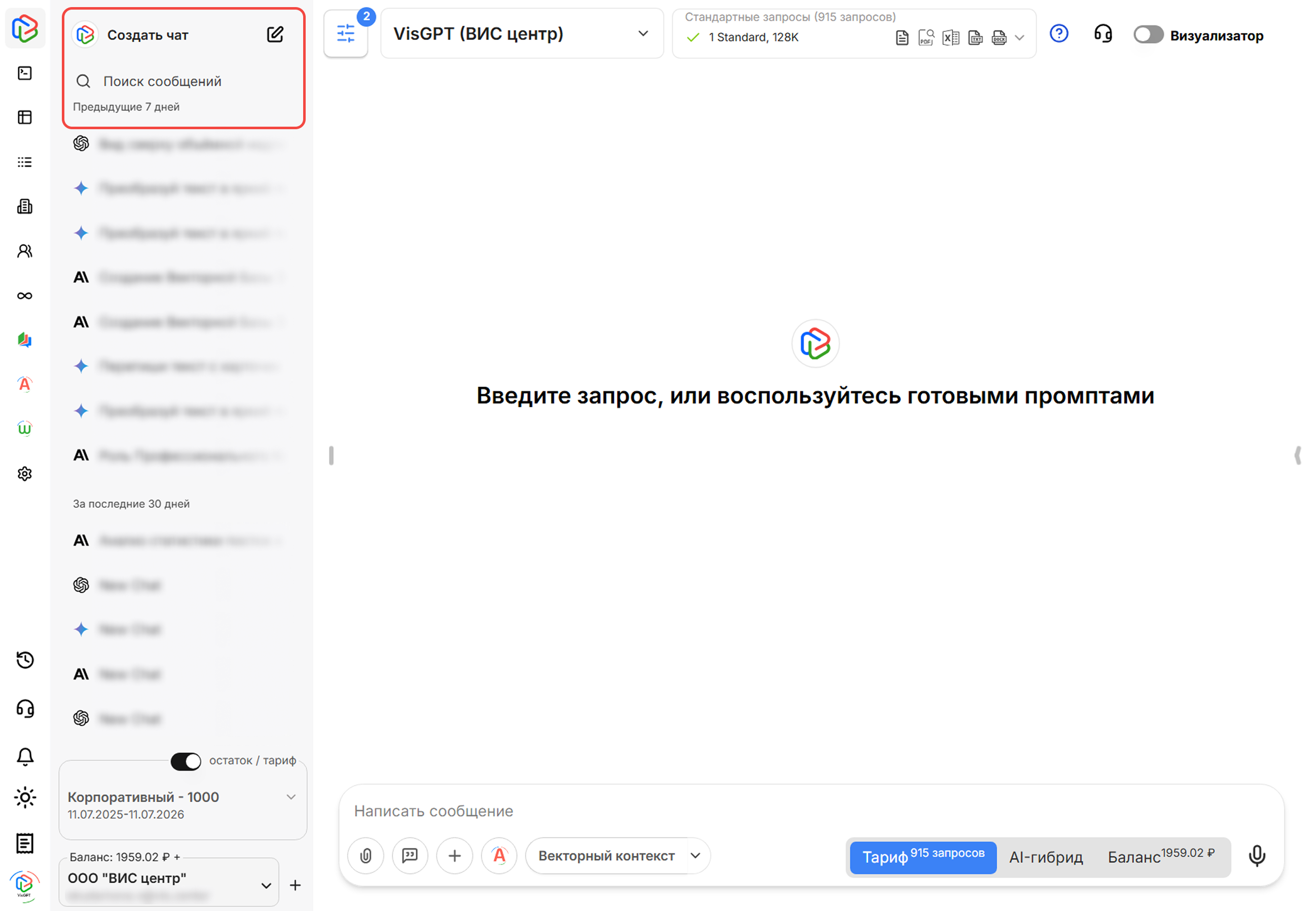Image resolution: width=1316 pixels, height=911 pixels.
Task: Open the Создать чат option
Action: point(148,34)
